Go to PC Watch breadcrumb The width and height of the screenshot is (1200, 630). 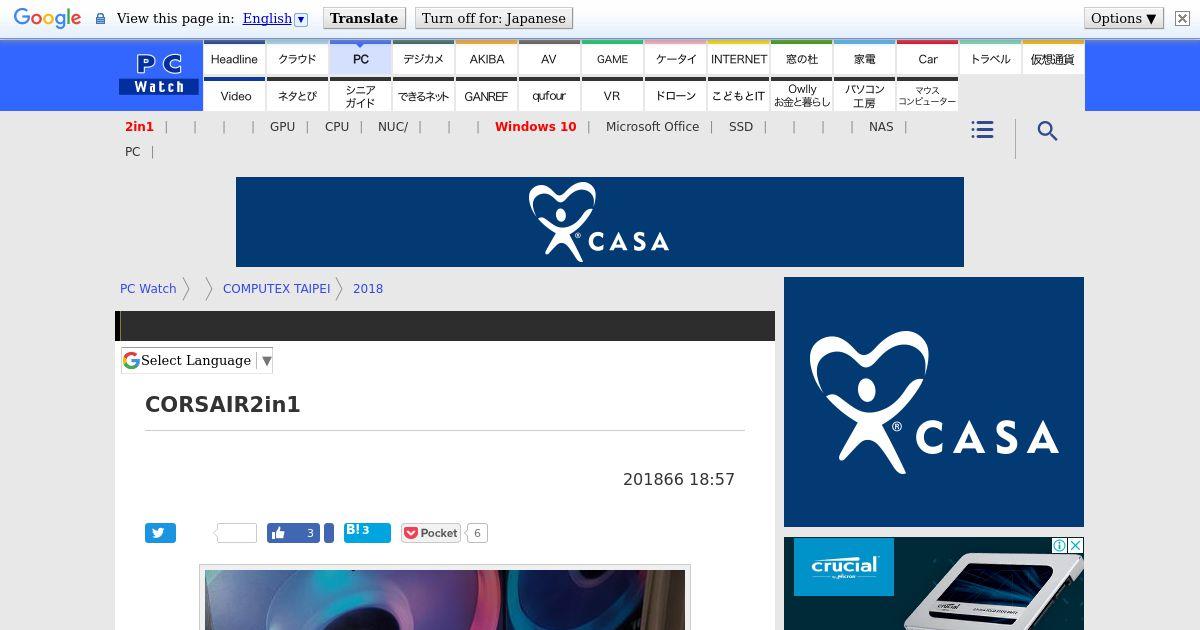148,288
